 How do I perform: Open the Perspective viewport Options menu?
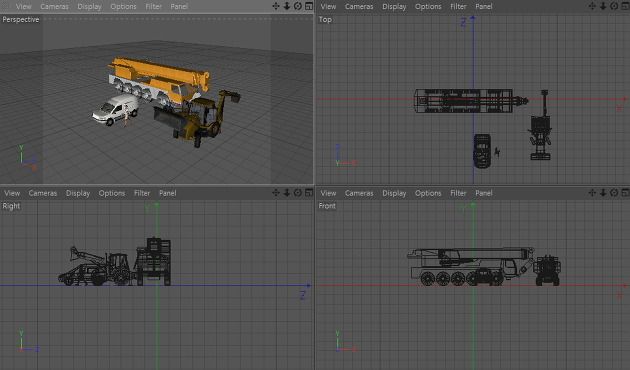pos(123,6)
